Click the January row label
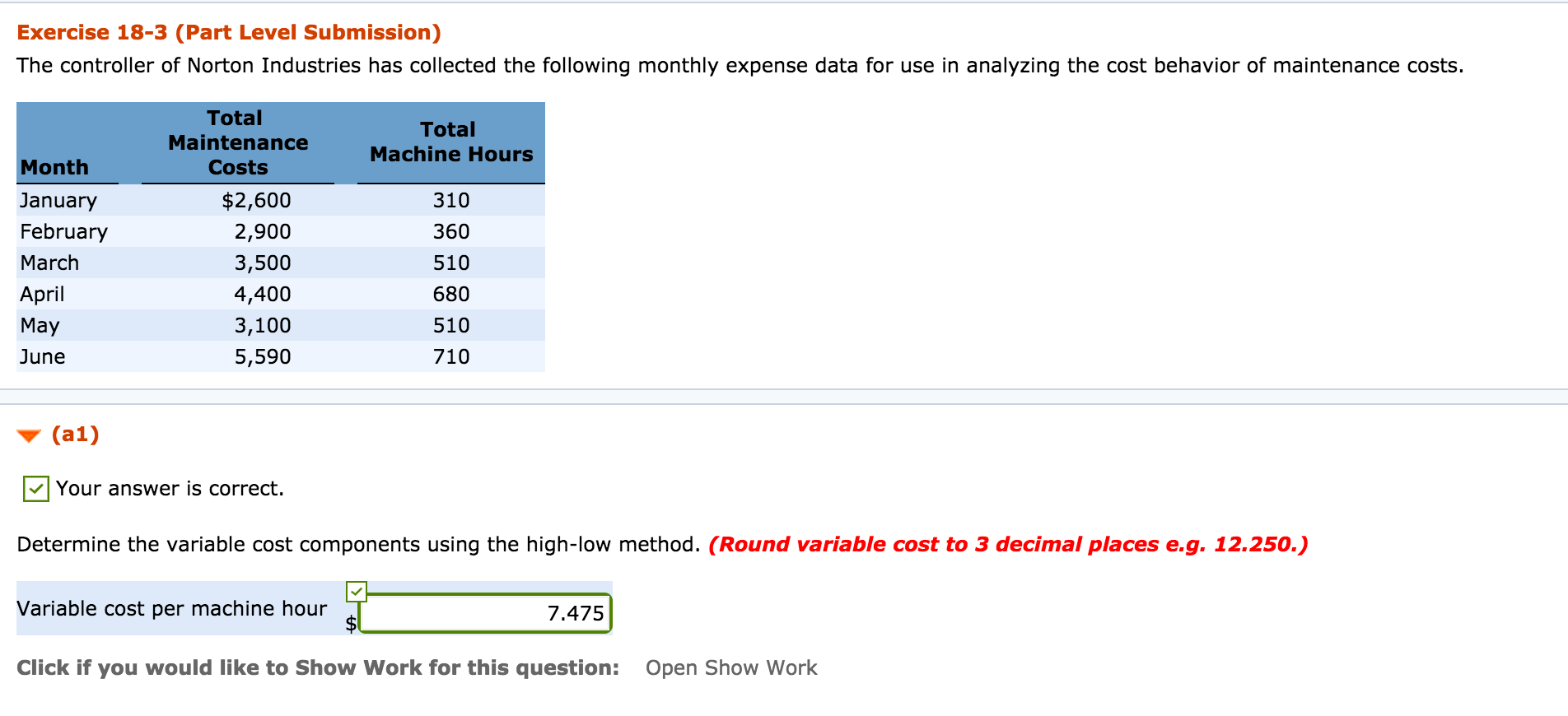This screenshot has height=716, width=1568. (x=58, y=200)
